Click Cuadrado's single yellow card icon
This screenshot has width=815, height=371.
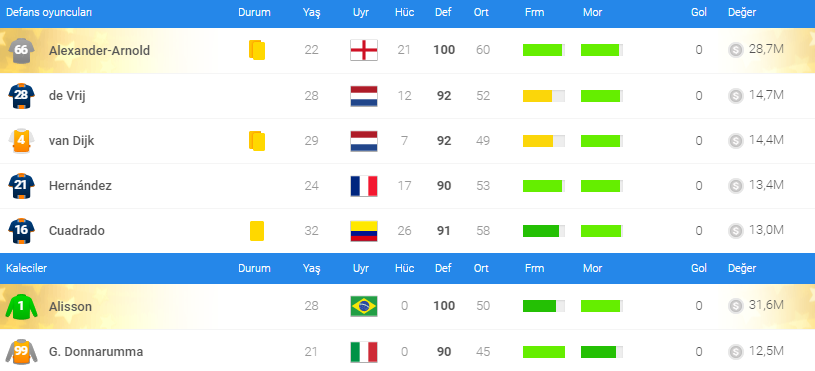[x=257, y=231]
